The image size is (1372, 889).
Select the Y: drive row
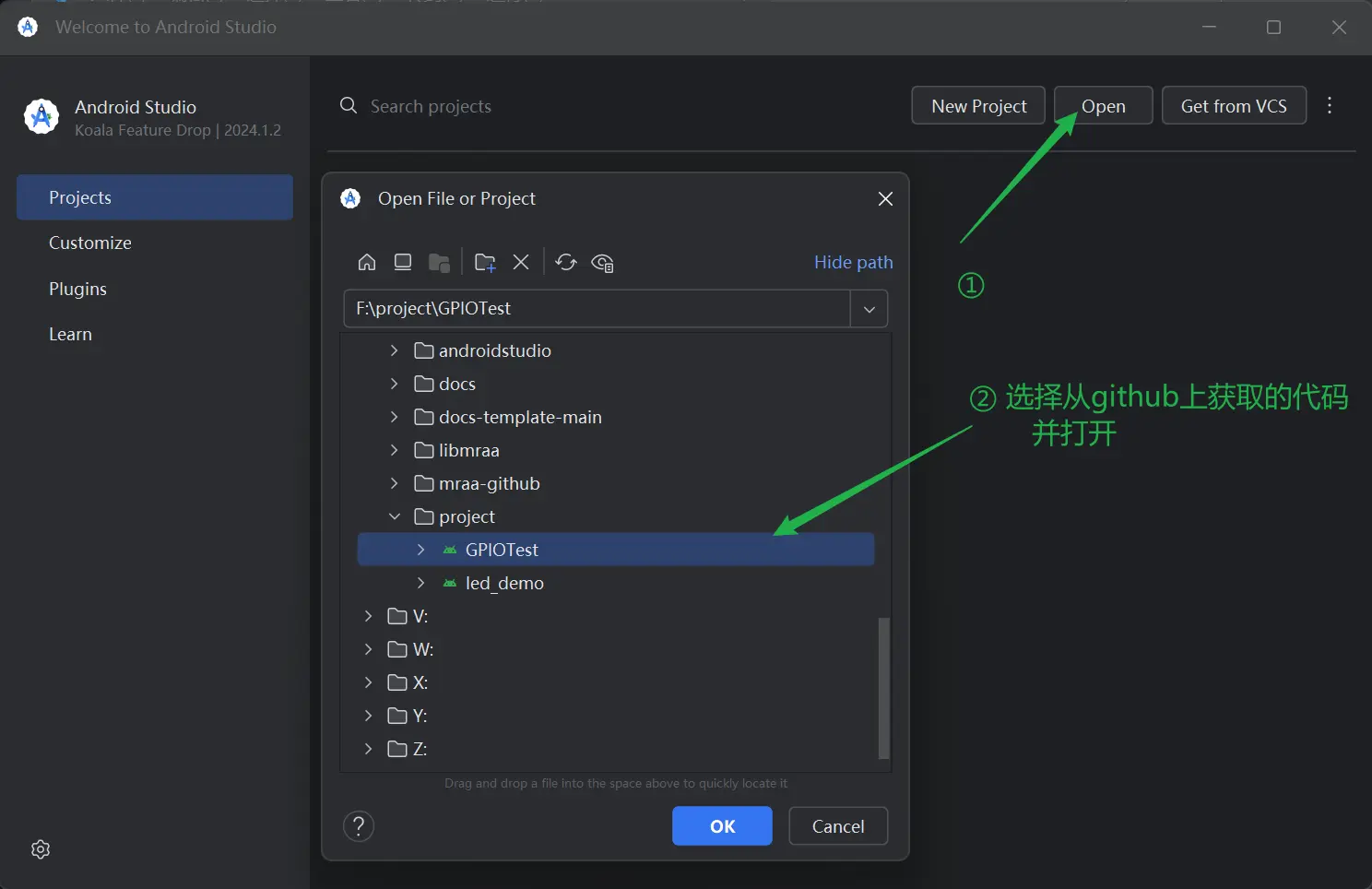[x=616, y=716]
